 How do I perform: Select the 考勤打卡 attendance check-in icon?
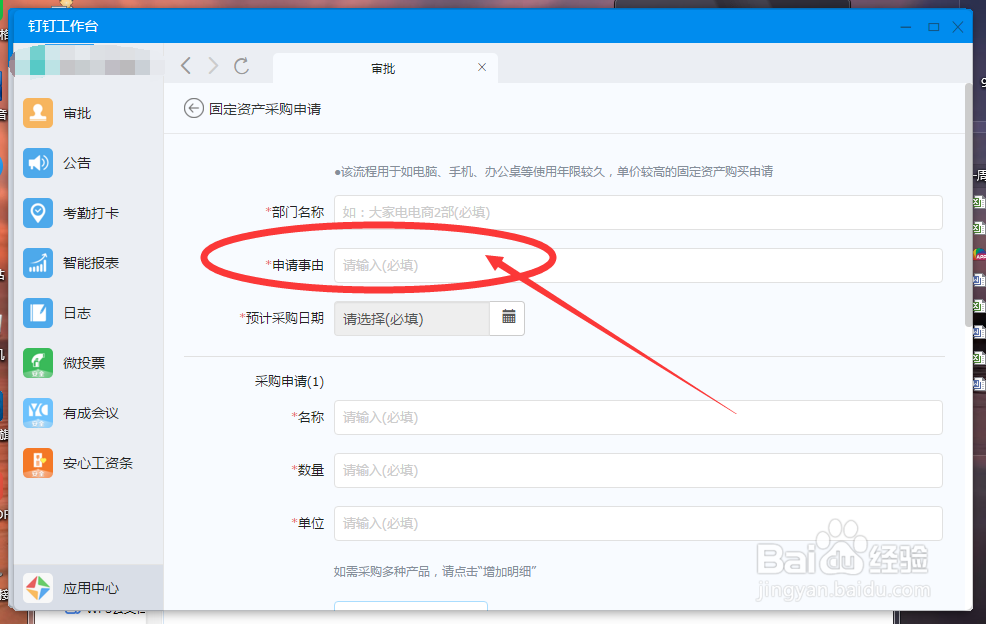click(x=37, y=213)
